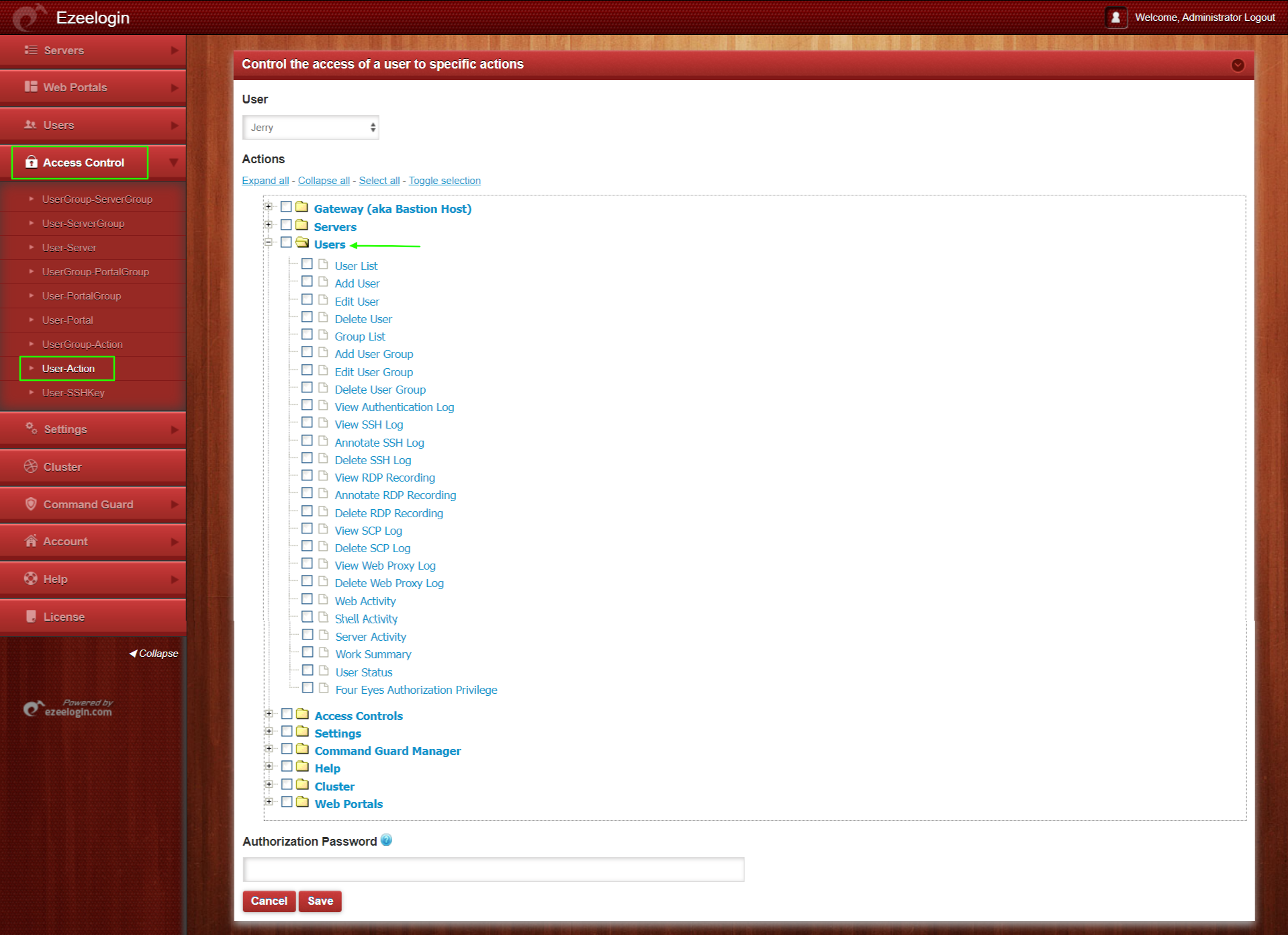
Task: Click the round collapse icon on panel header
Action: (1238, 64)
